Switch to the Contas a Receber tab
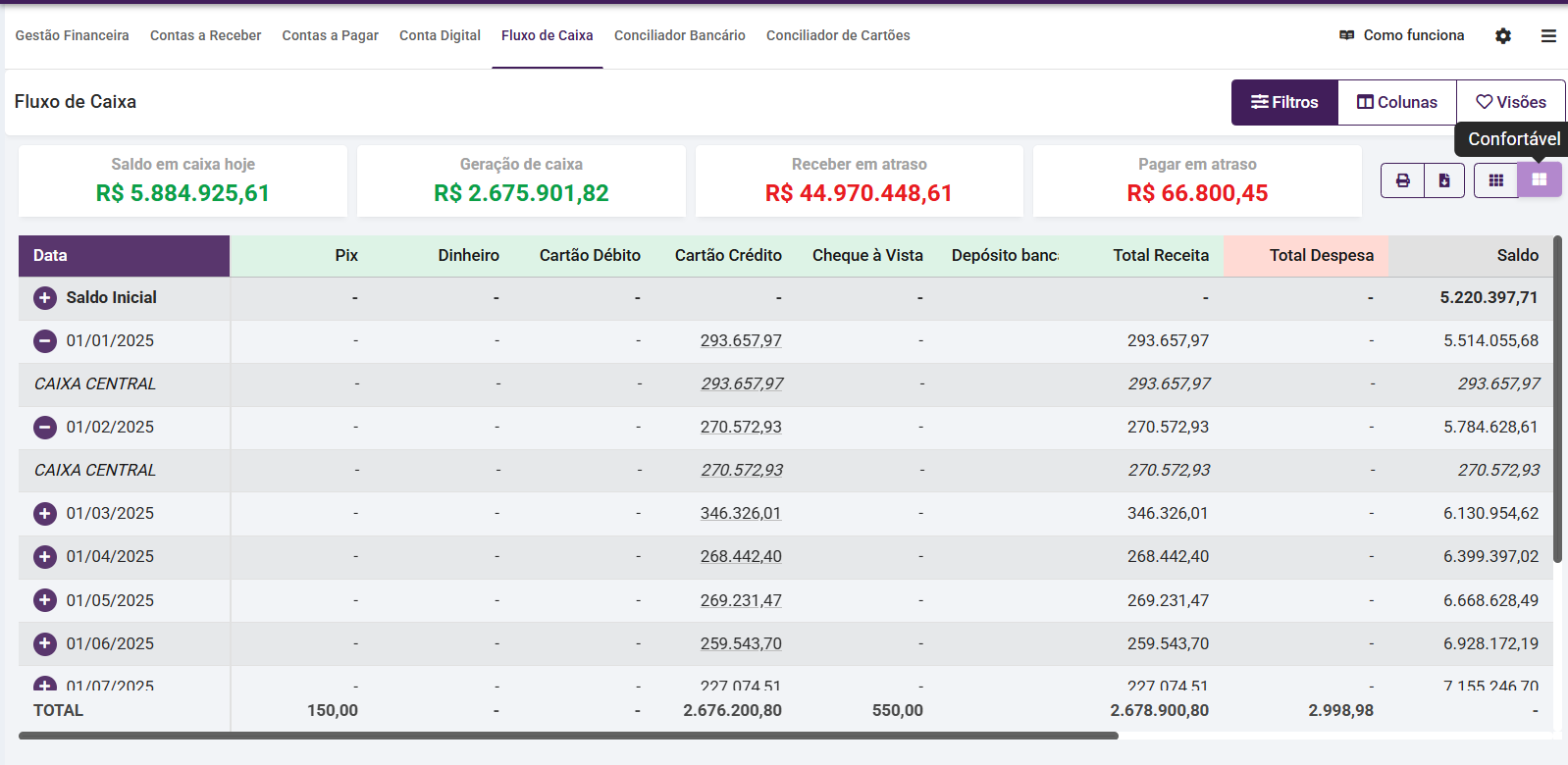The image size is (1568, 765). (x=206, y=35)
